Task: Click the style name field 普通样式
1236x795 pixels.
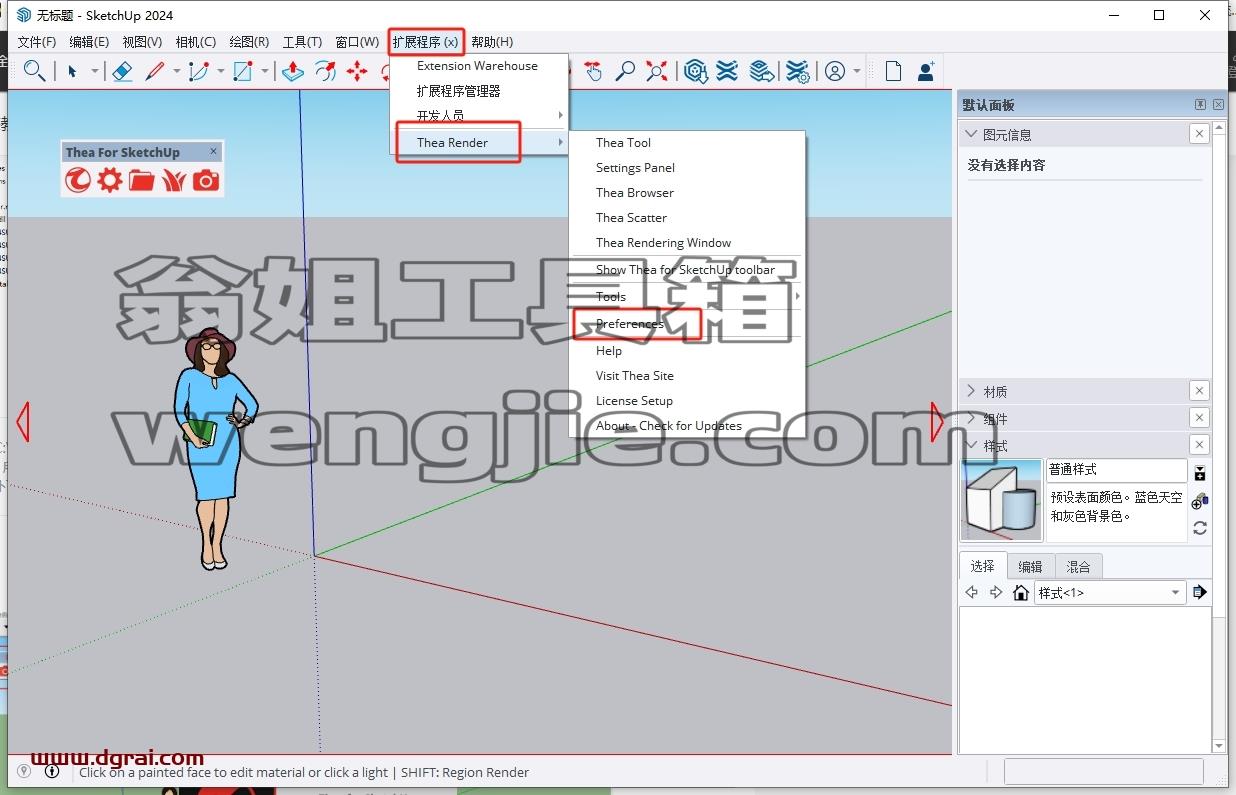Action: pyautogui.click(x=1116, y=469)
